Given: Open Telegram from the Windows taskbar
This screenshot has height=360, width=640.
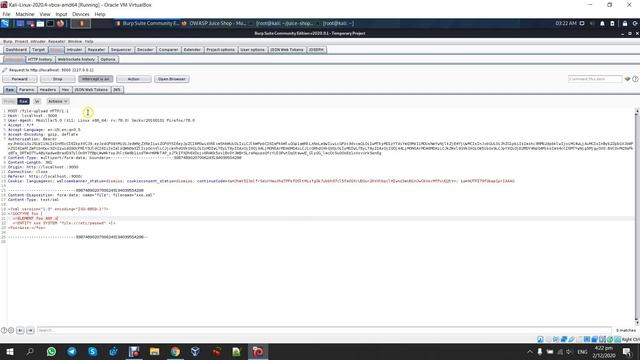Looking at the screenshot, I should click(72, 351).
